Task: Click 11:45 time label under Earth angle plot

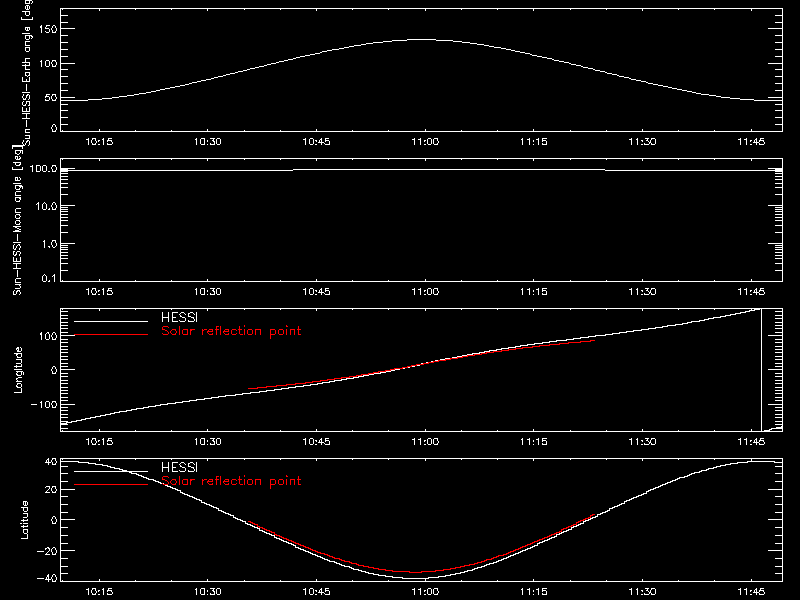Action: pyautogui.click(x=751, y=142)
